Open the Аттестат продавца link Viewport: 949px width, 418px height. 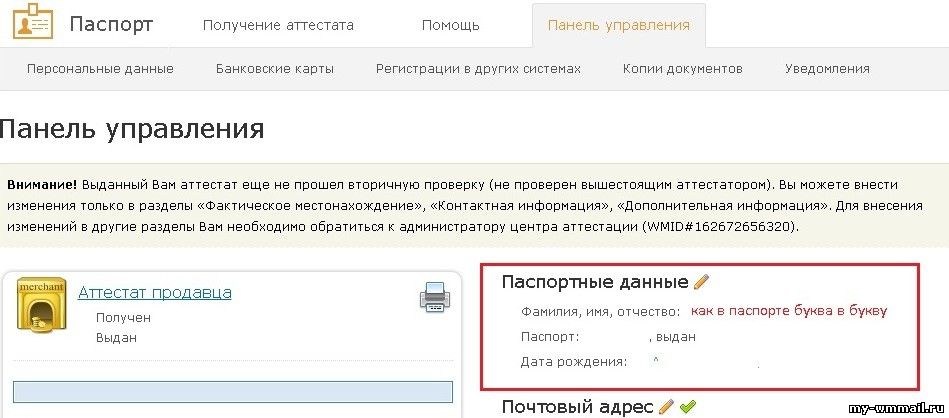pyautogui.click(x=155, y=293)
